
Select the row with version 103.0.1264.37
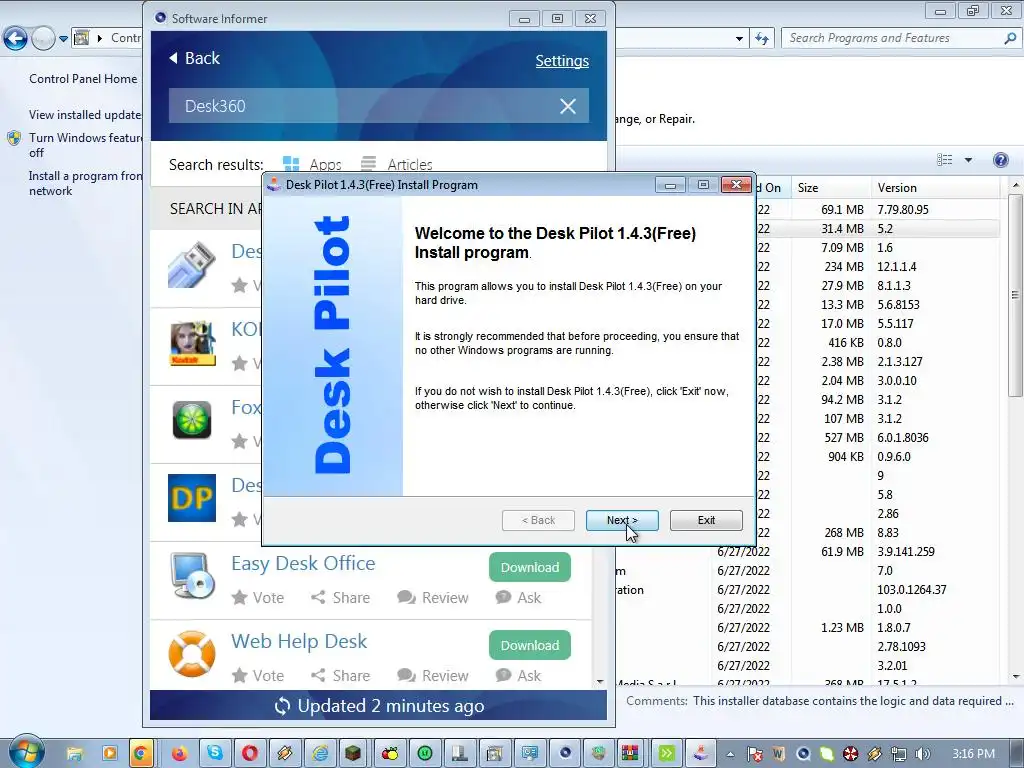[810, 590]
